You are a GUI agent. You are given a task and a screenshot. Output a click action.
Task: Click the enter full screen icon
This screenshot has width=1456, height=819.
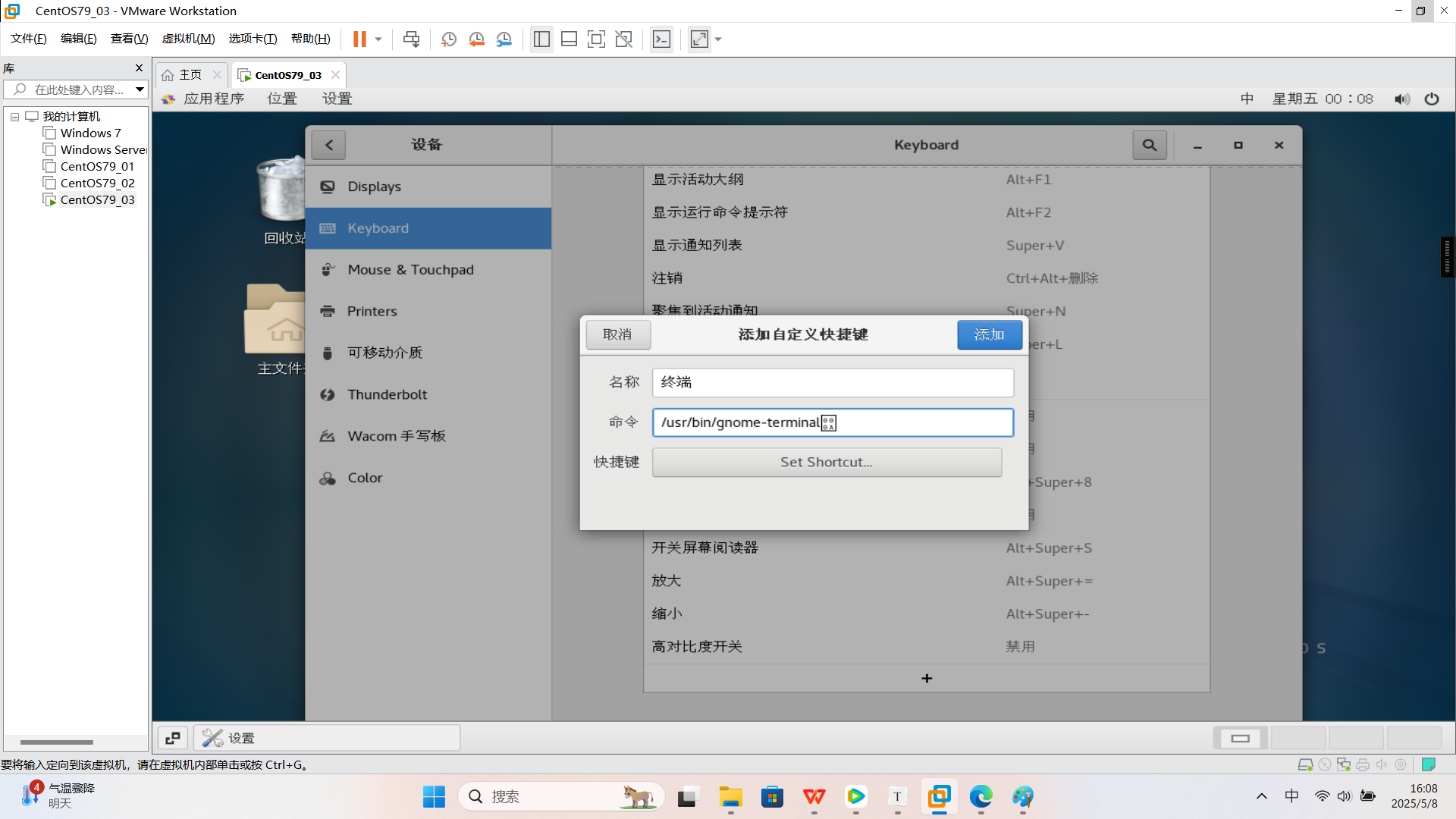click(x=596, y=39)
